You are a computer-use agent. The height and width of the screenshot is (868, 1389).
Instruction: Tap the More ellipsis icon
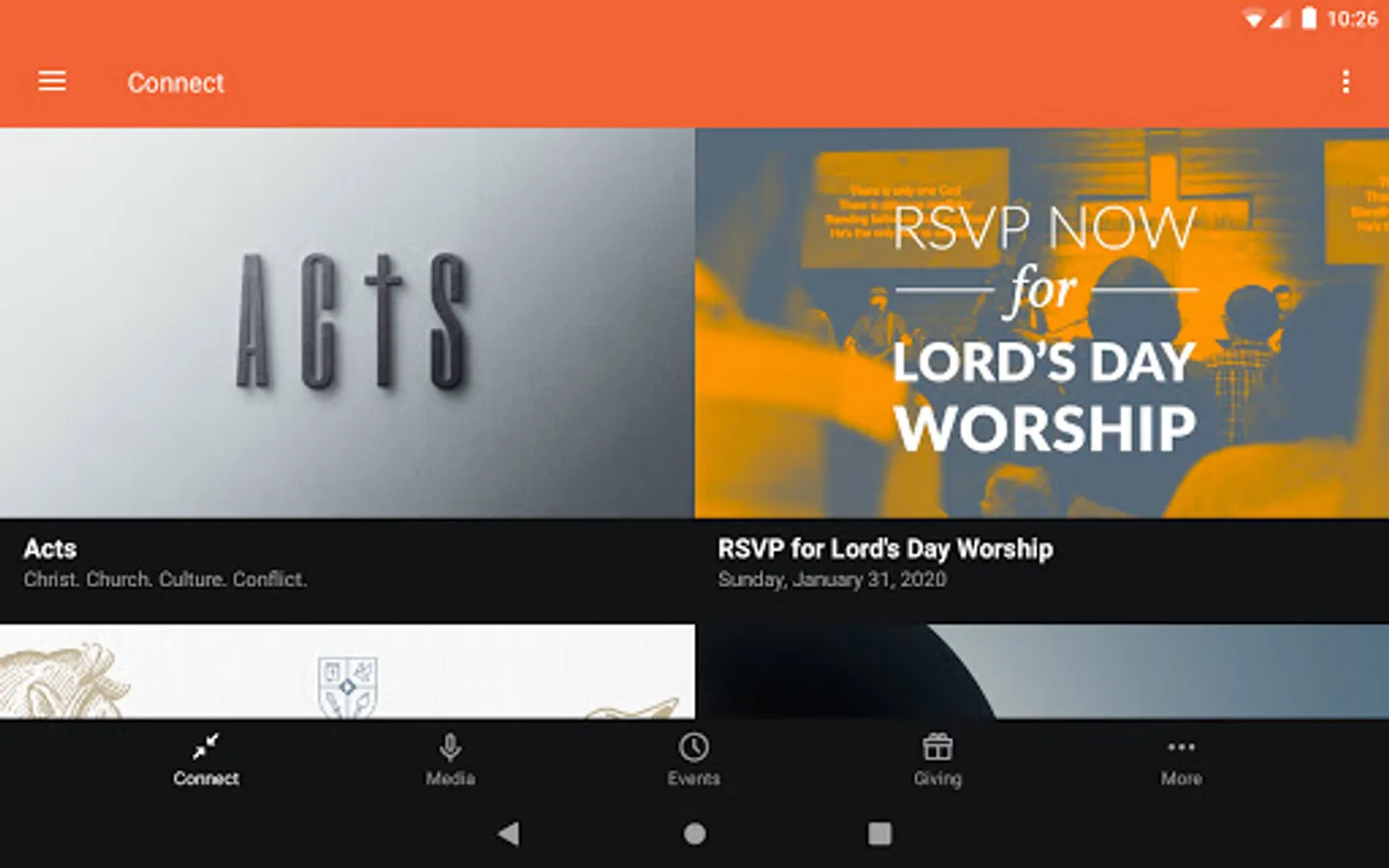coord(1182,746)
